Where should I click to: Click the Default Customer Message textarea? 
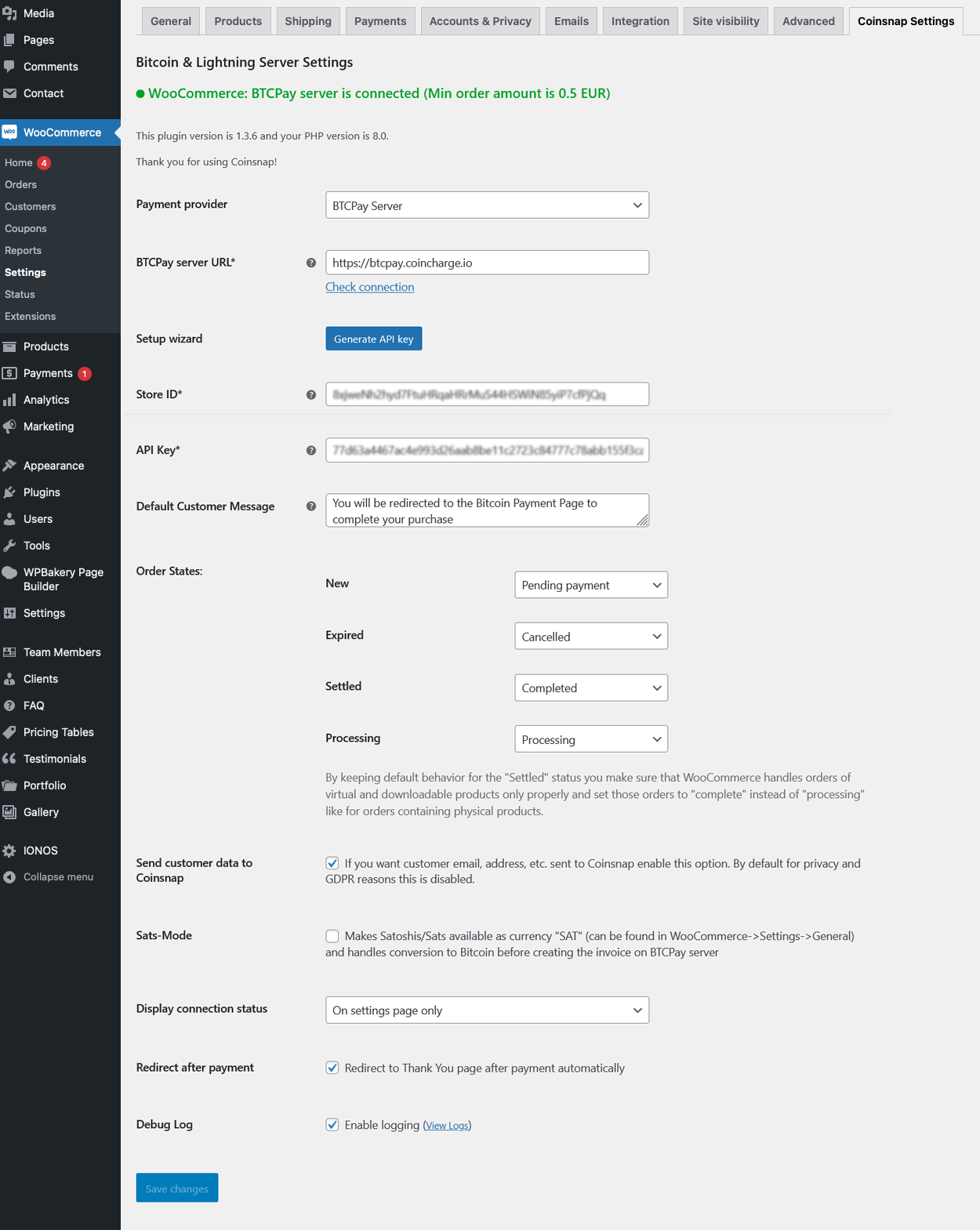487,510
